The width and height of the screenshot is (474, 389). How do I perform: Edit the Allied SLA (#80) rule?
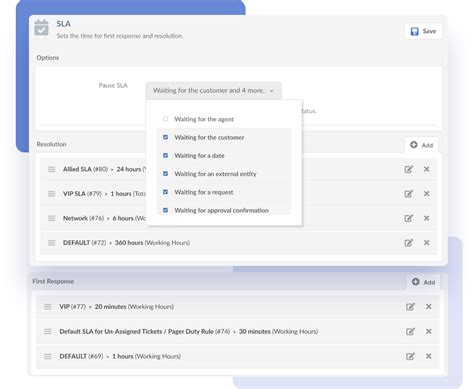(408, 169)
